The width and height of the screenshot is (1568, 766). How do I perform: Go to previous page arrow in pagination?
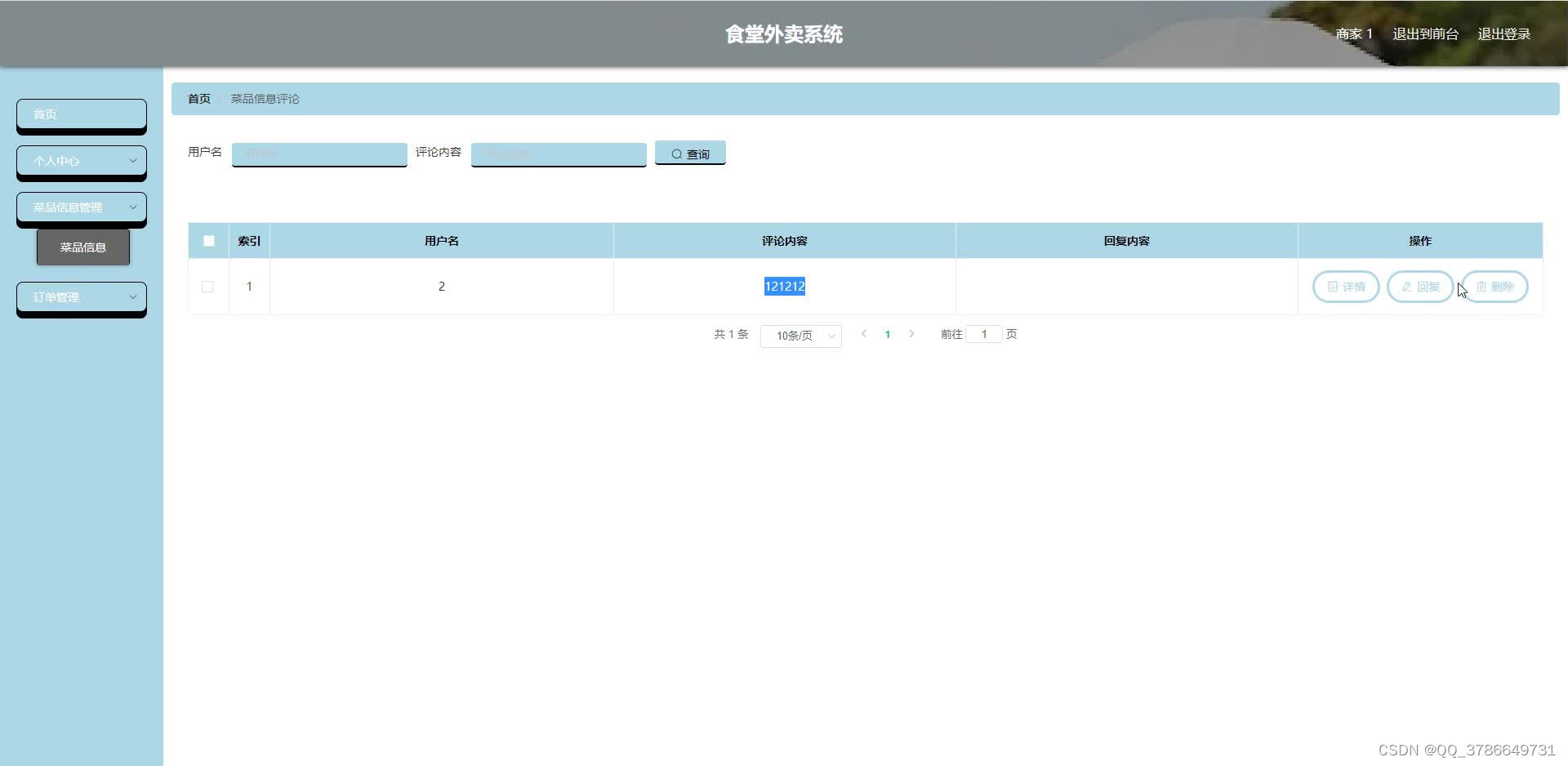864,334
